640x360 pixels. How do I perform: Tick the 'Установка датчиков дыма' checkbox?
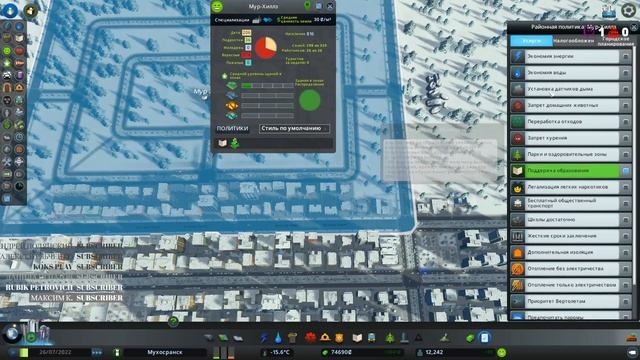(626, 89)
